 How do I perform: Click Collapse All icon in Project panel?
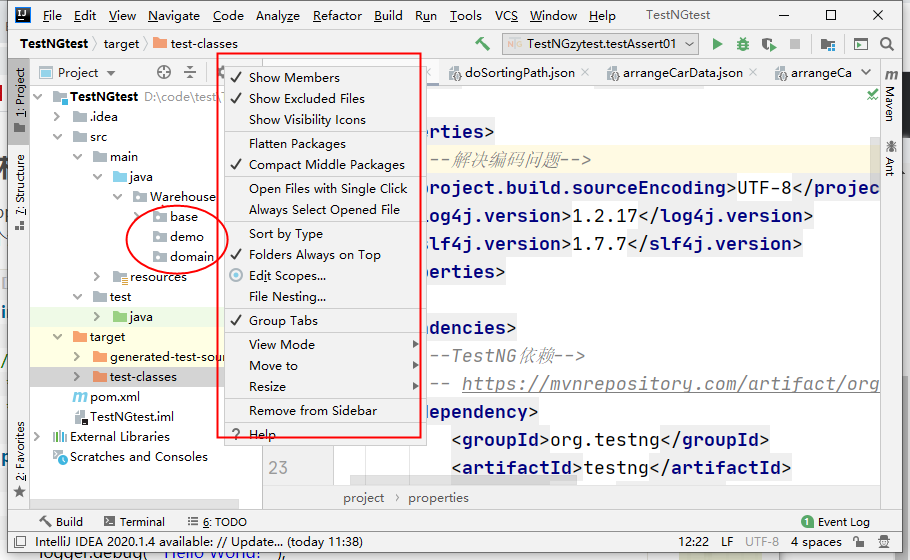190,72
